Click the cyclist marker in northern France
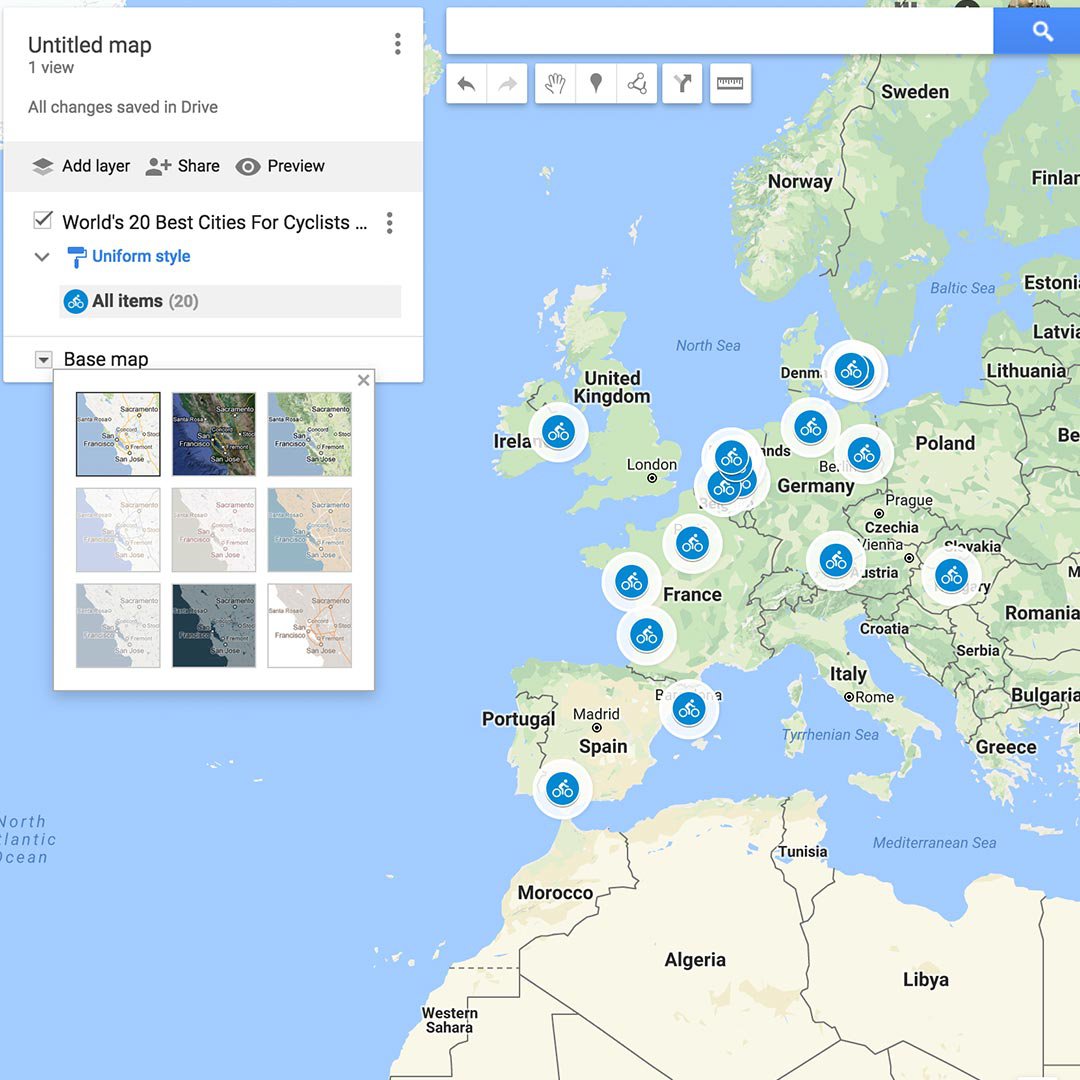The height and width of the screenshot is (1080, 1080). click(x=692, y=543)
